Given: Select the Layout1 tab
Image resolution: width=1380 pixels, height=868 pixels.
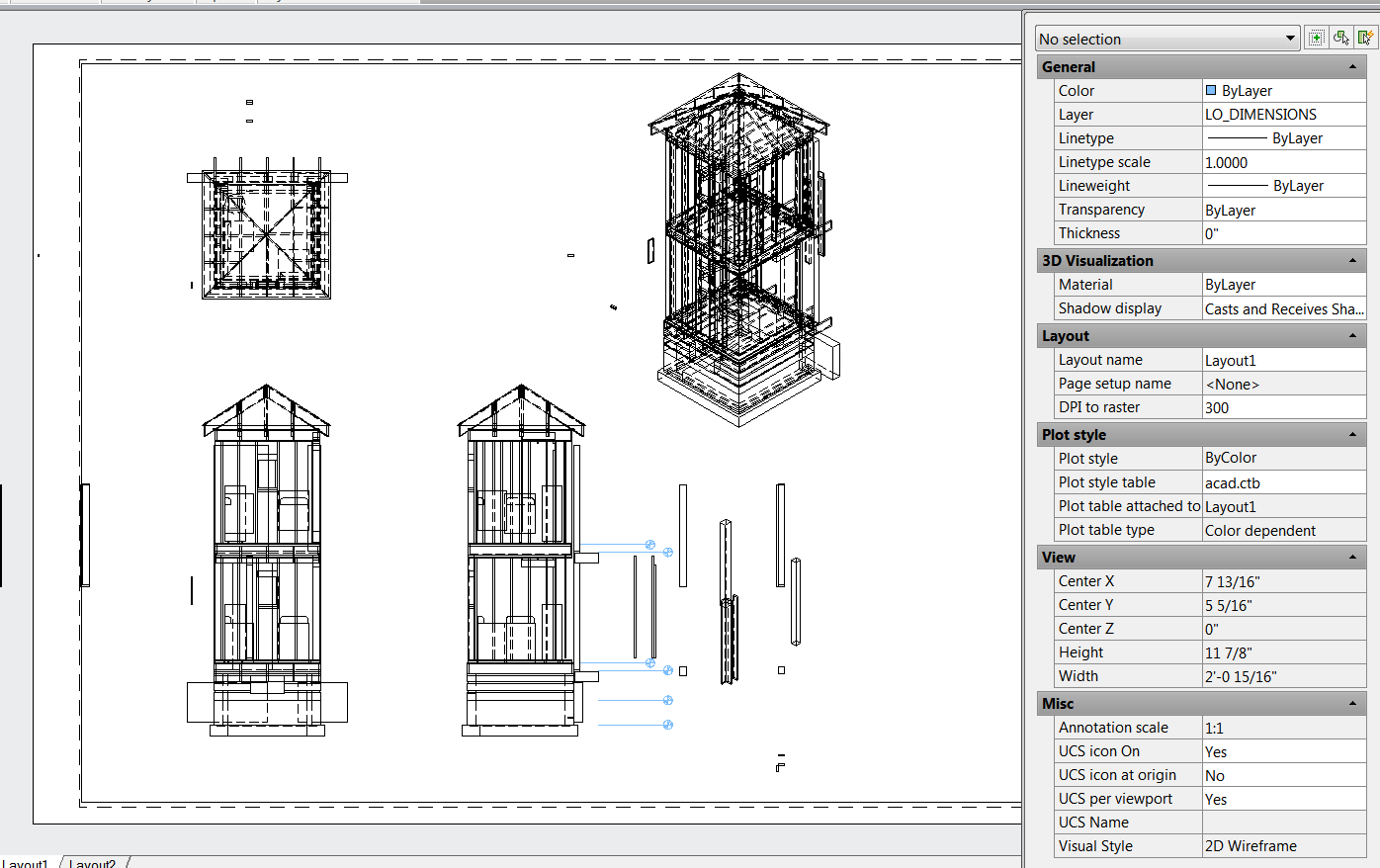Looking at the screenshot, I should [27, 863].
